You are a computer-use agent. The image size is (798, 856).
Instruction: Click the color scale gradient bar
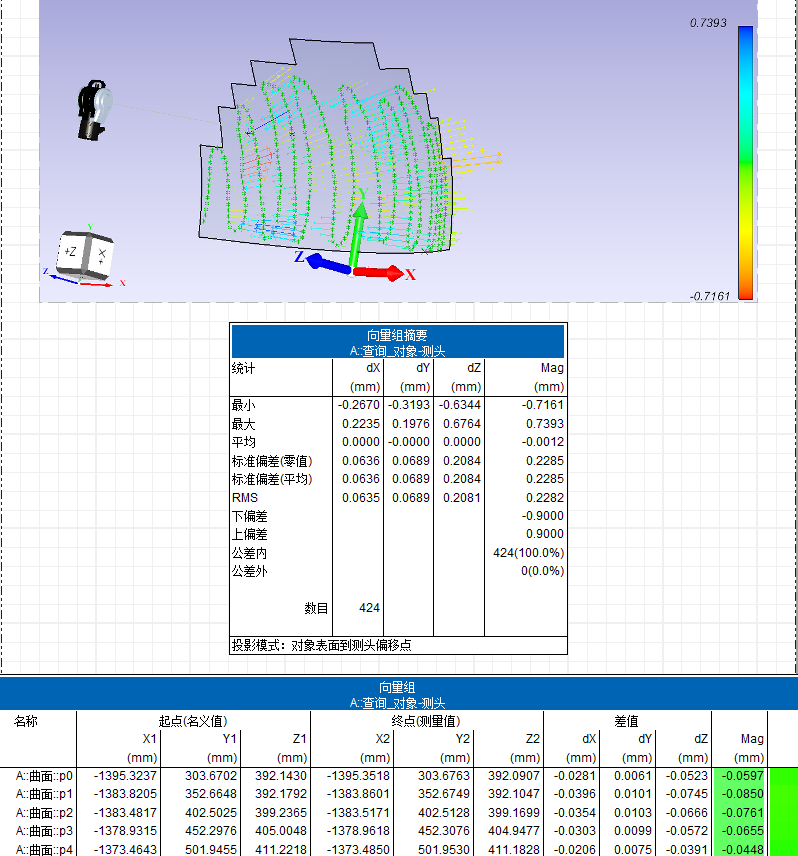pyautogui.click(x=745, y=160)
